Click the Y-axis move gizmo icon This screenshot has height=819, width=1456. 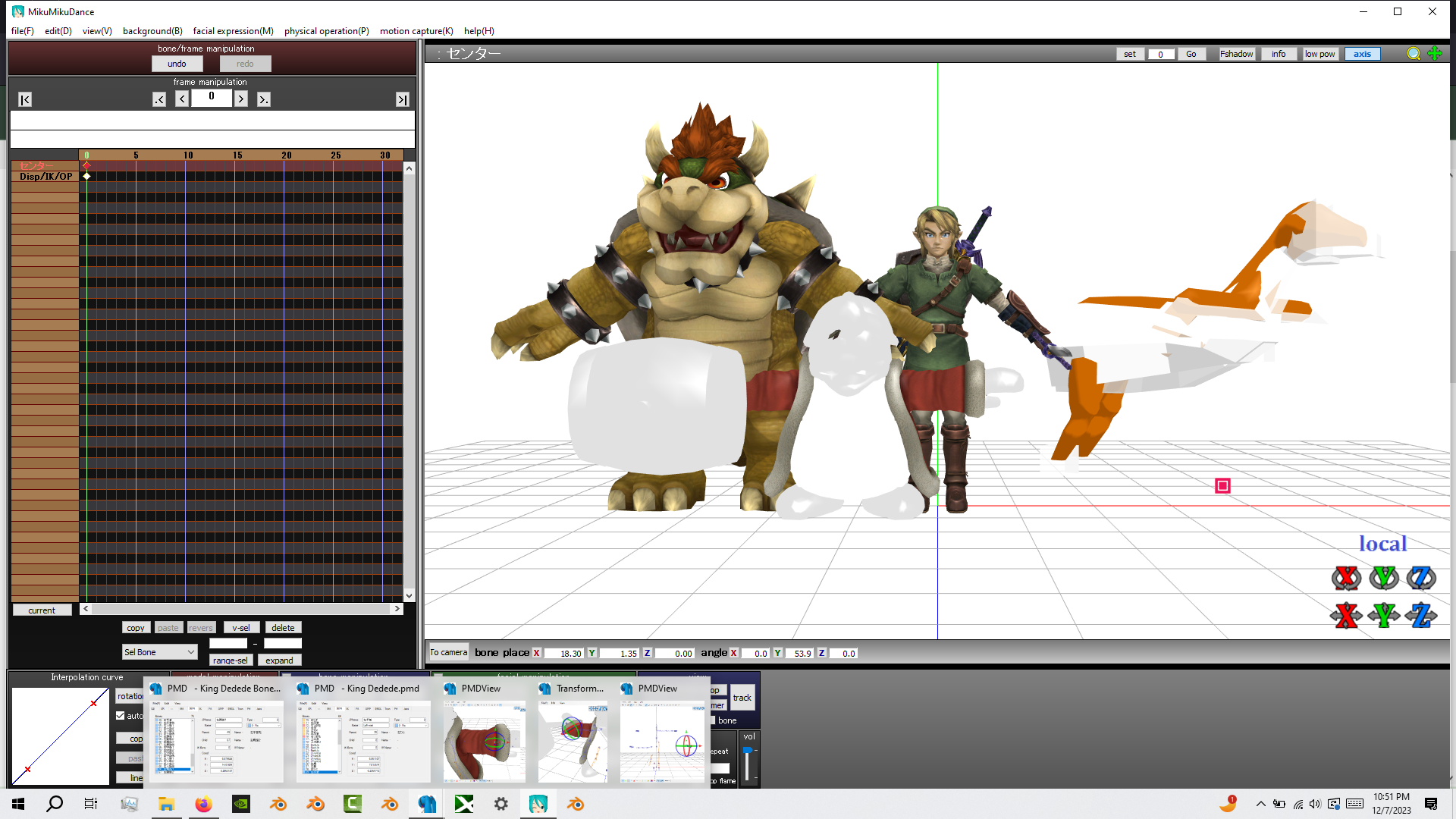pos(1384,615)
